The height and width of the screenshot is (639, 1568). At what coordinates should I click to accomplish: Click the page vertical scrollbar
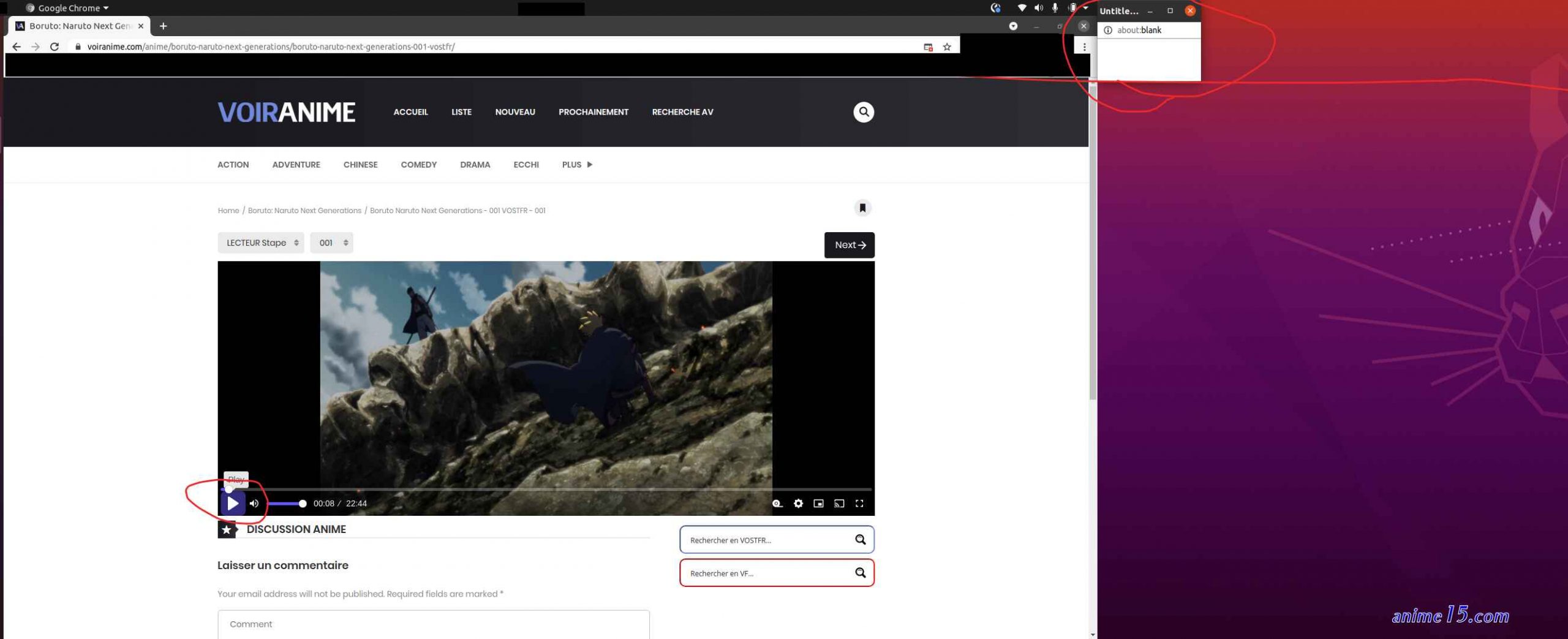coord(1093,242)
